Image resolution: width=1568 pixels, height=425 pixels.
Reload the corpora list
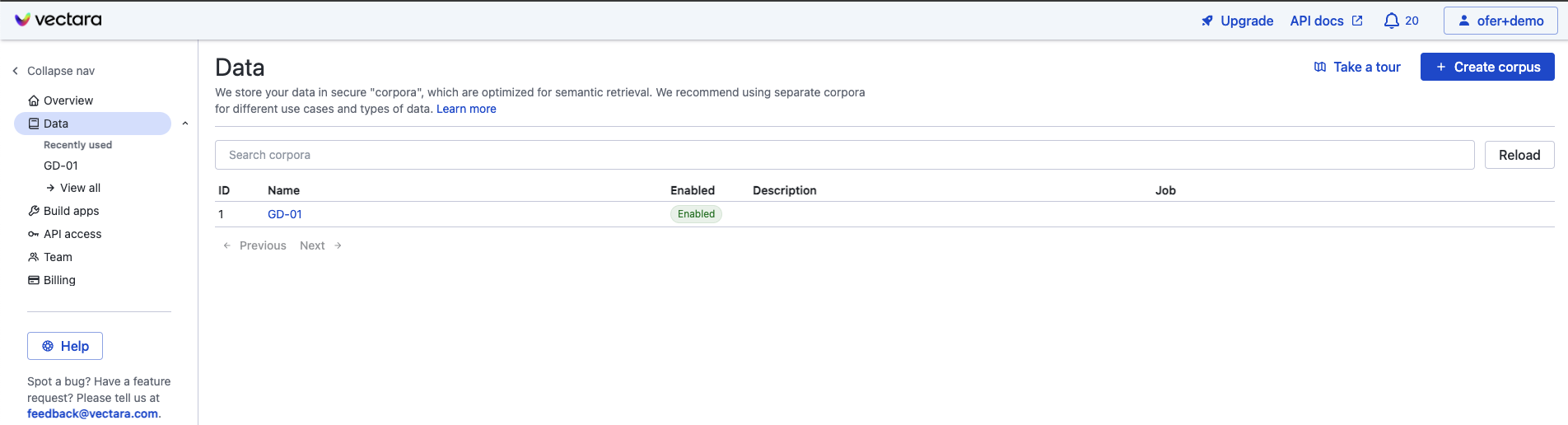click(x=1519, y=155)
